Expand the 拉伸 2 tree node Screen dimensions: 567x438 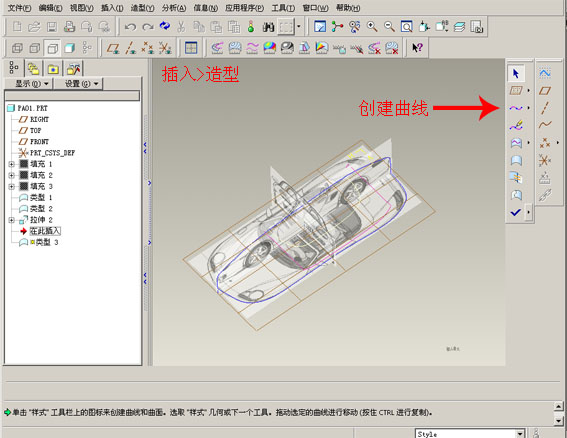click(11, 220)
